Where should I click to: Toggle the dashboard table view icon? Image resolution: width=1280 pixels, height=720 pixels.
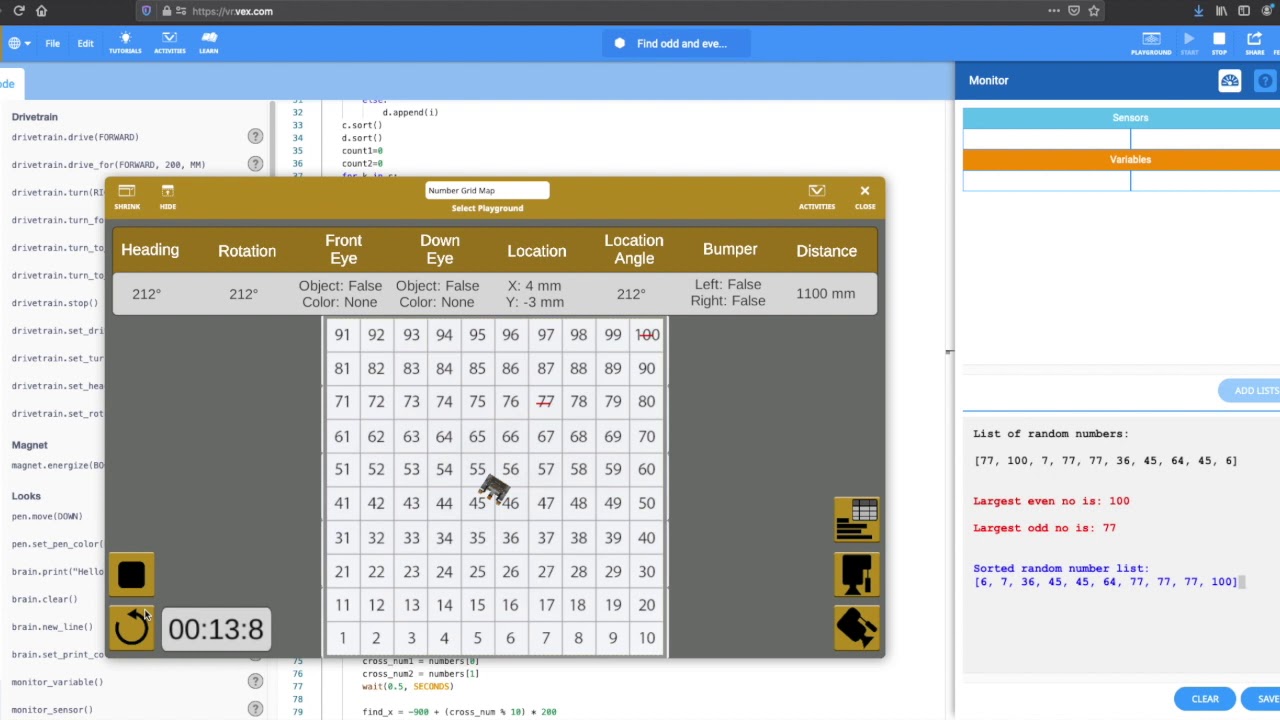pos(857,519)
